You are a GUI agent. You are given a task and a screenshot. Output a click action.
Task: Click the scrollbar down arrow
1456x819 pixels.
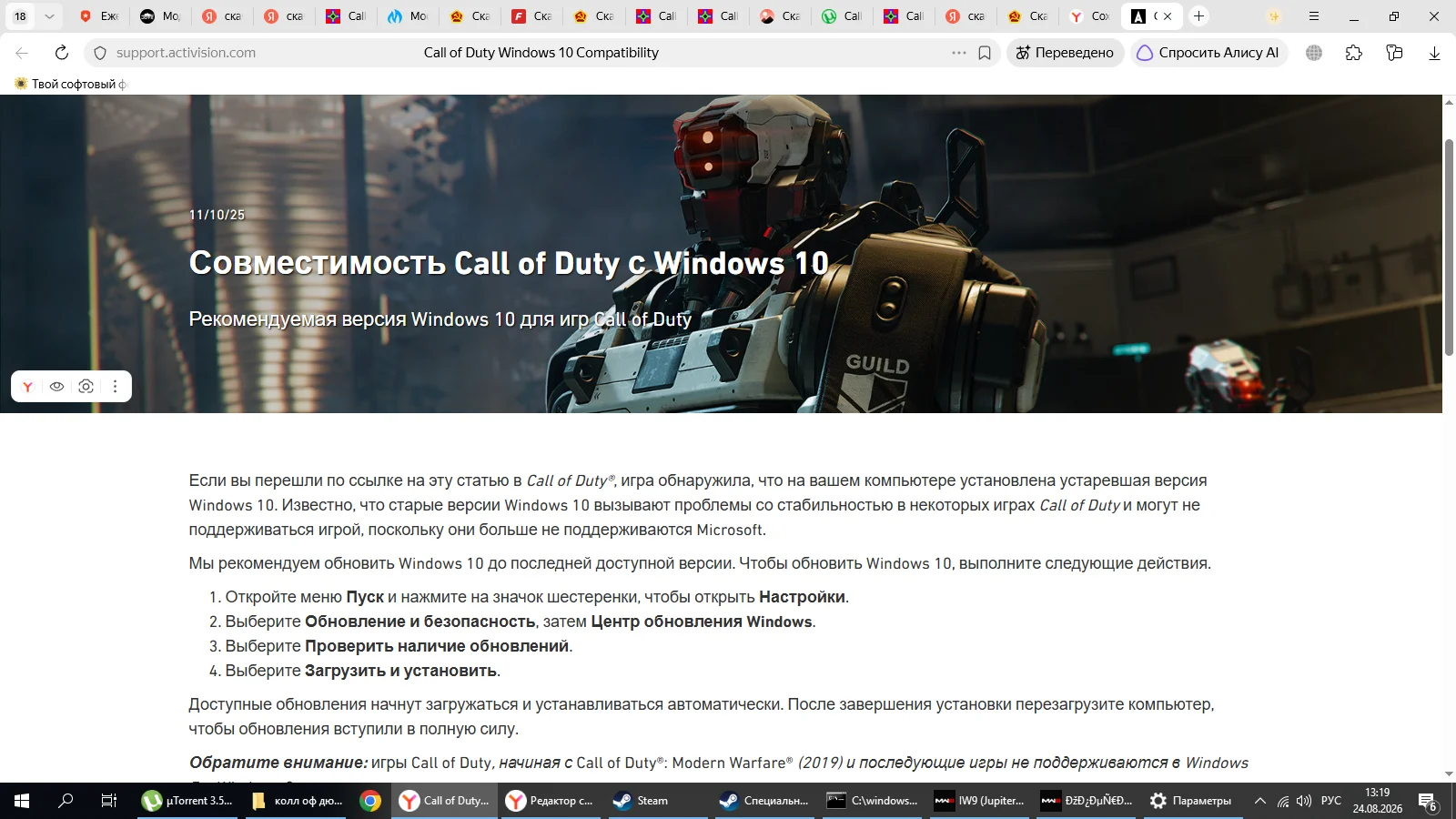click(1449, 774)
